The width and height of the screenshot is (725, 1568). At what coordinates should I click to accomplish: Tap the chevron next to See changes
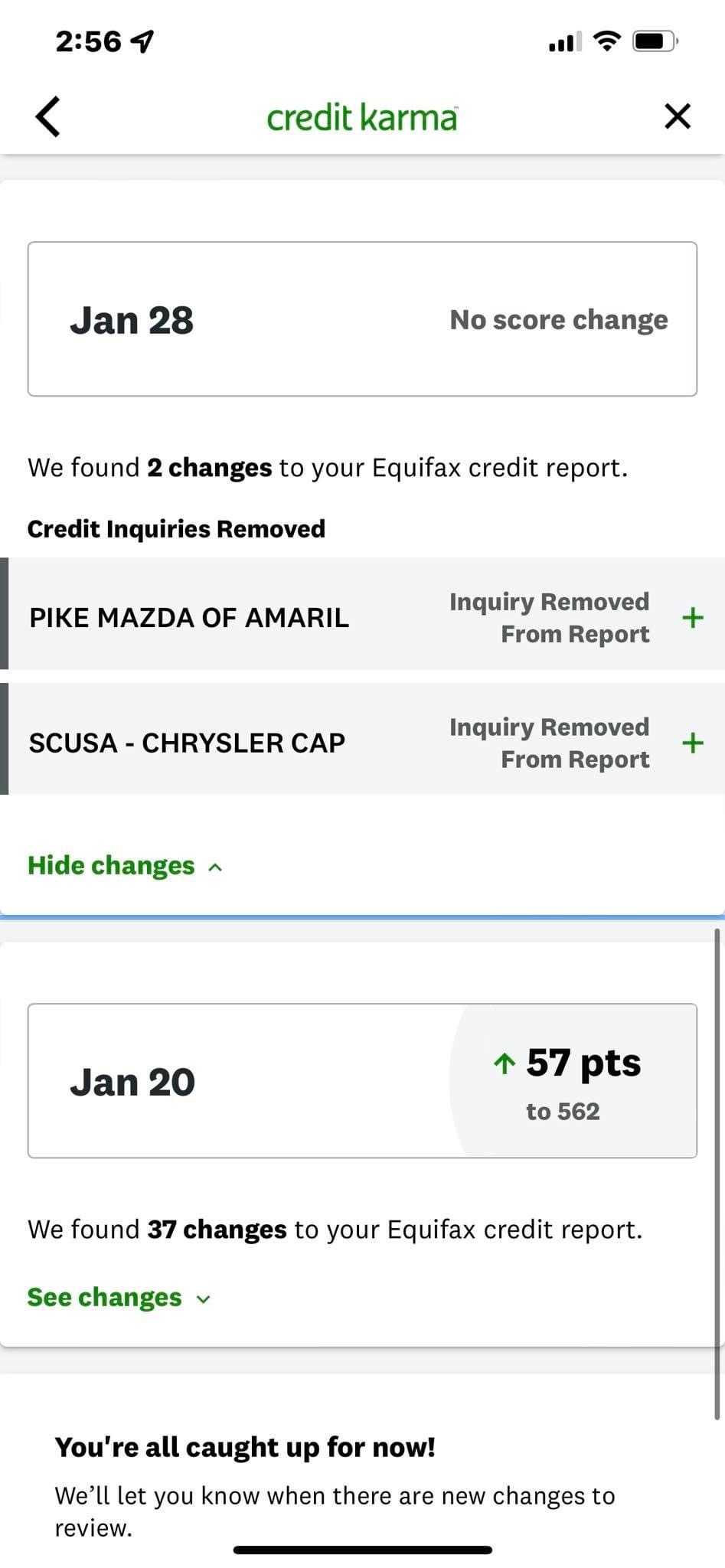tap(204, 1299)
